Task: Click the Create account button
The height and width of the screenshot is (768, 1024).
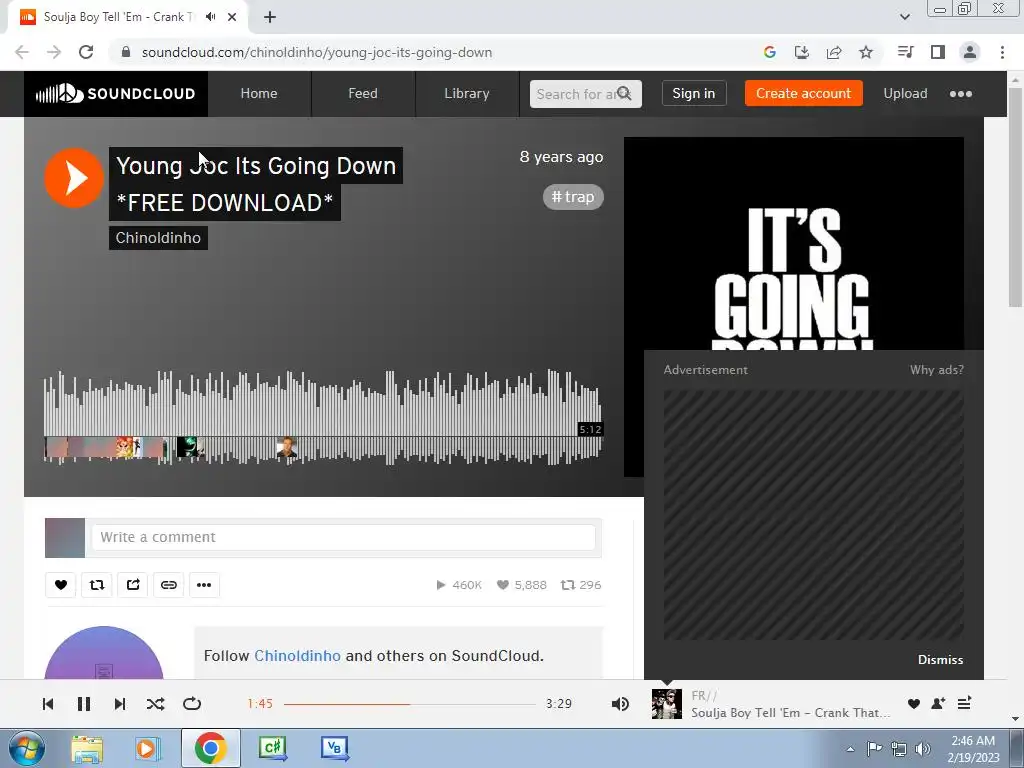Action: [803, 93]
